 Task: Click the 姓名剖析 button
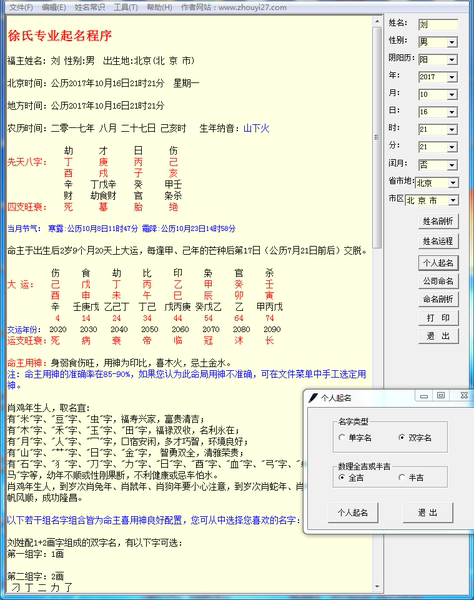pos(438,221)
